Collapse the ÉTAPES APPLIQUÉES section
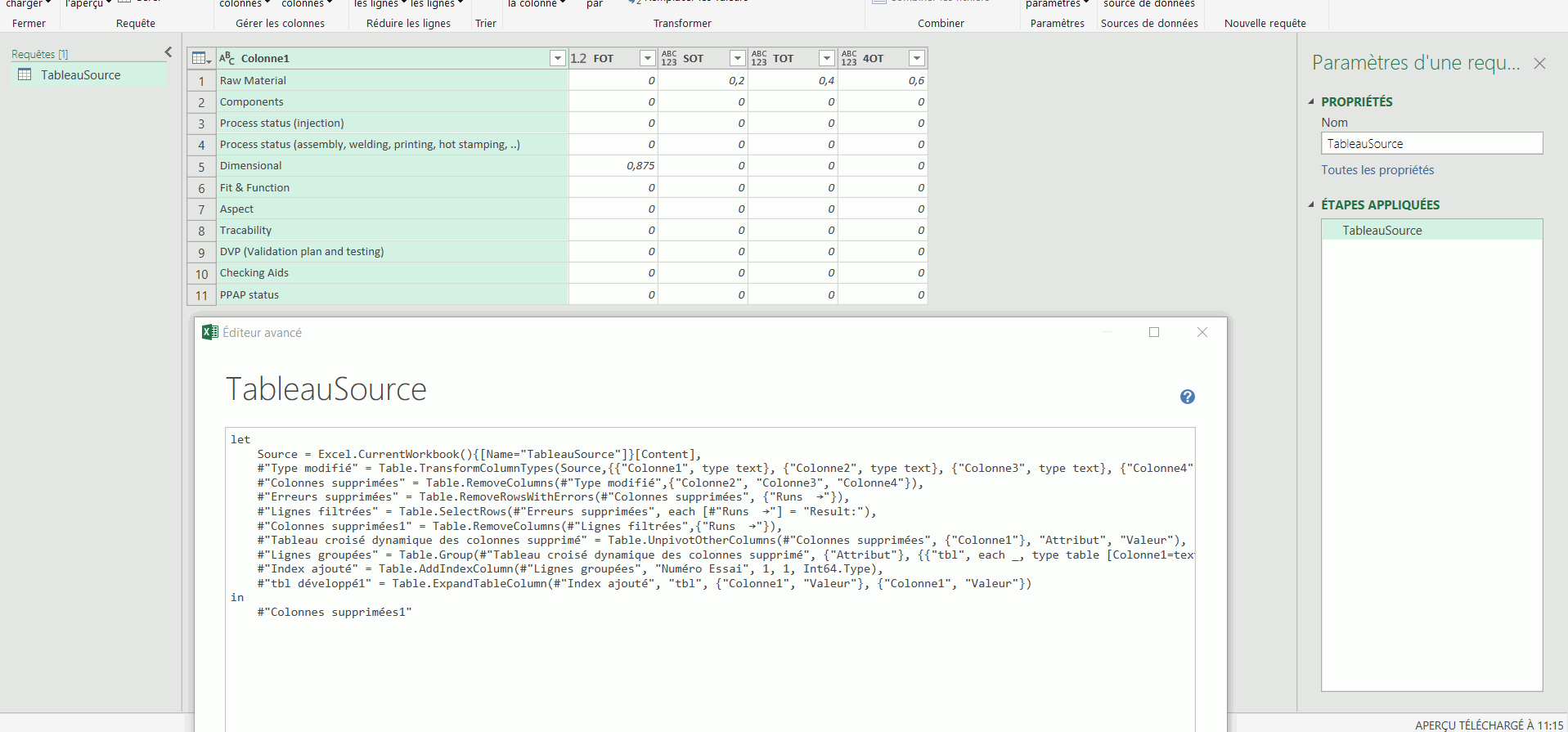The image size is (1568, 732). tap(1311, 204)
